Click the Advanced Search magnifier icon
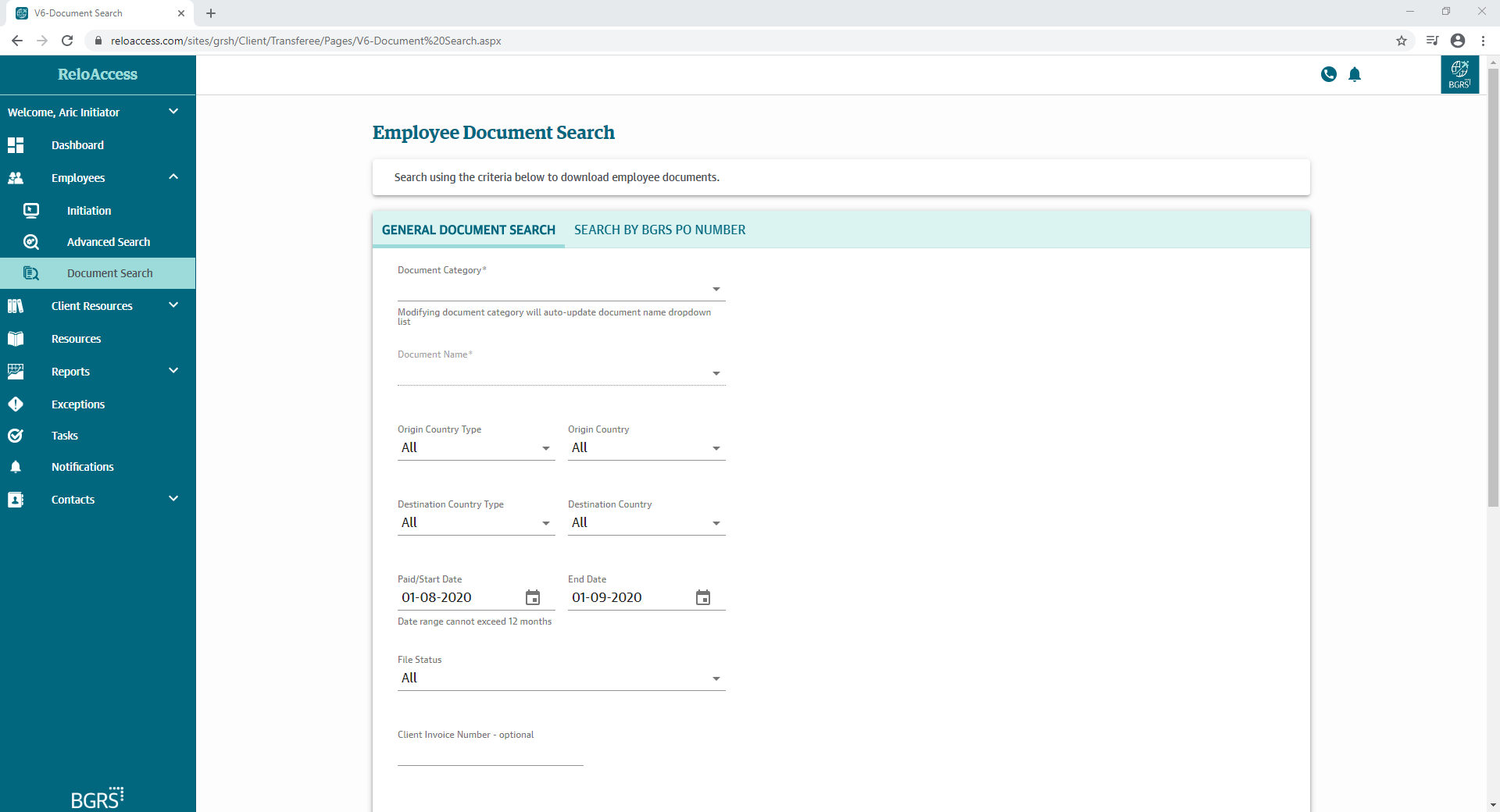 (31, 242)
